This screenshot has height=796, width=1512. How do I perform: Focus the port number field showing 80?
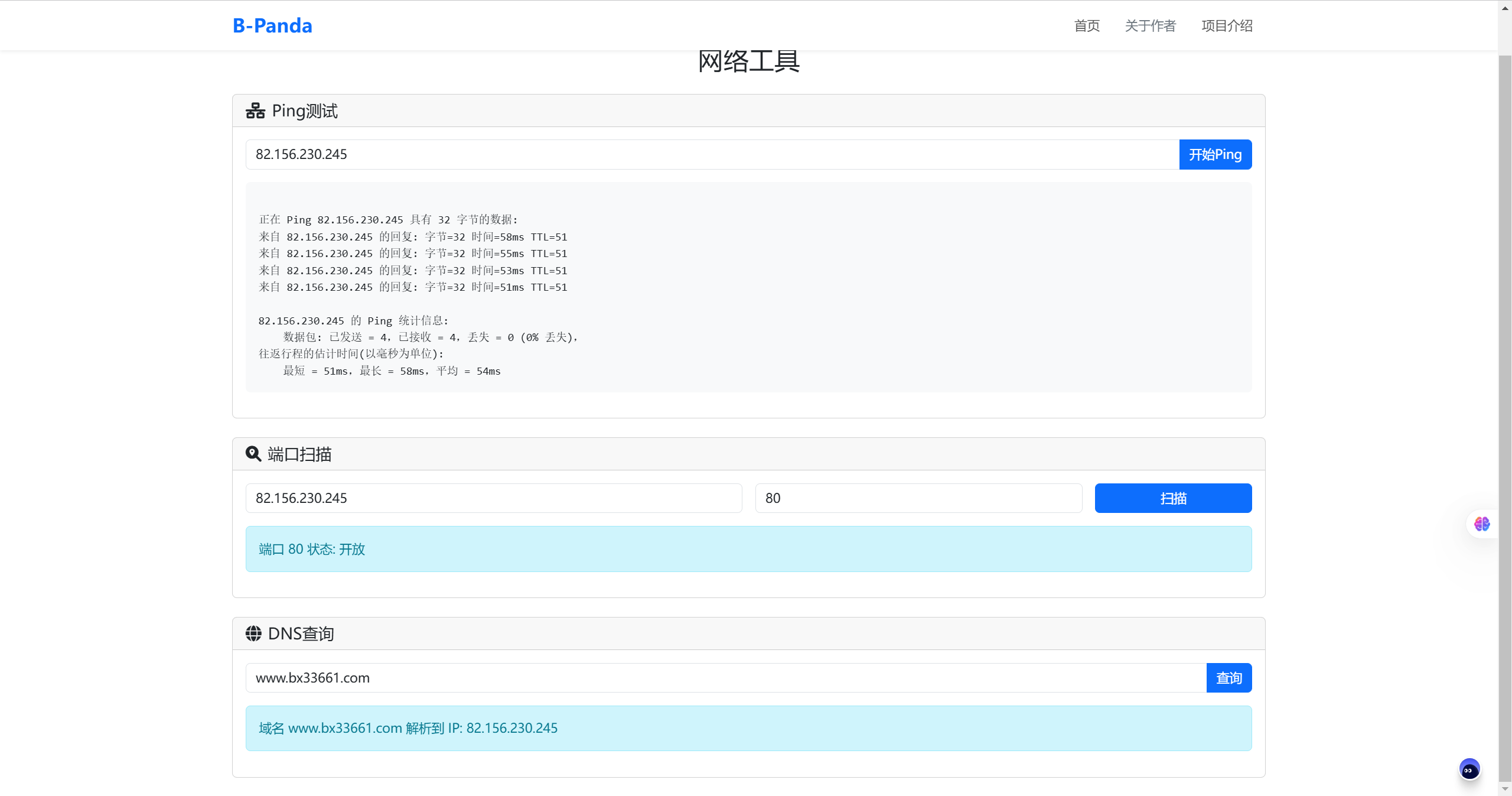pyautogui.click(x=918, y=498)
